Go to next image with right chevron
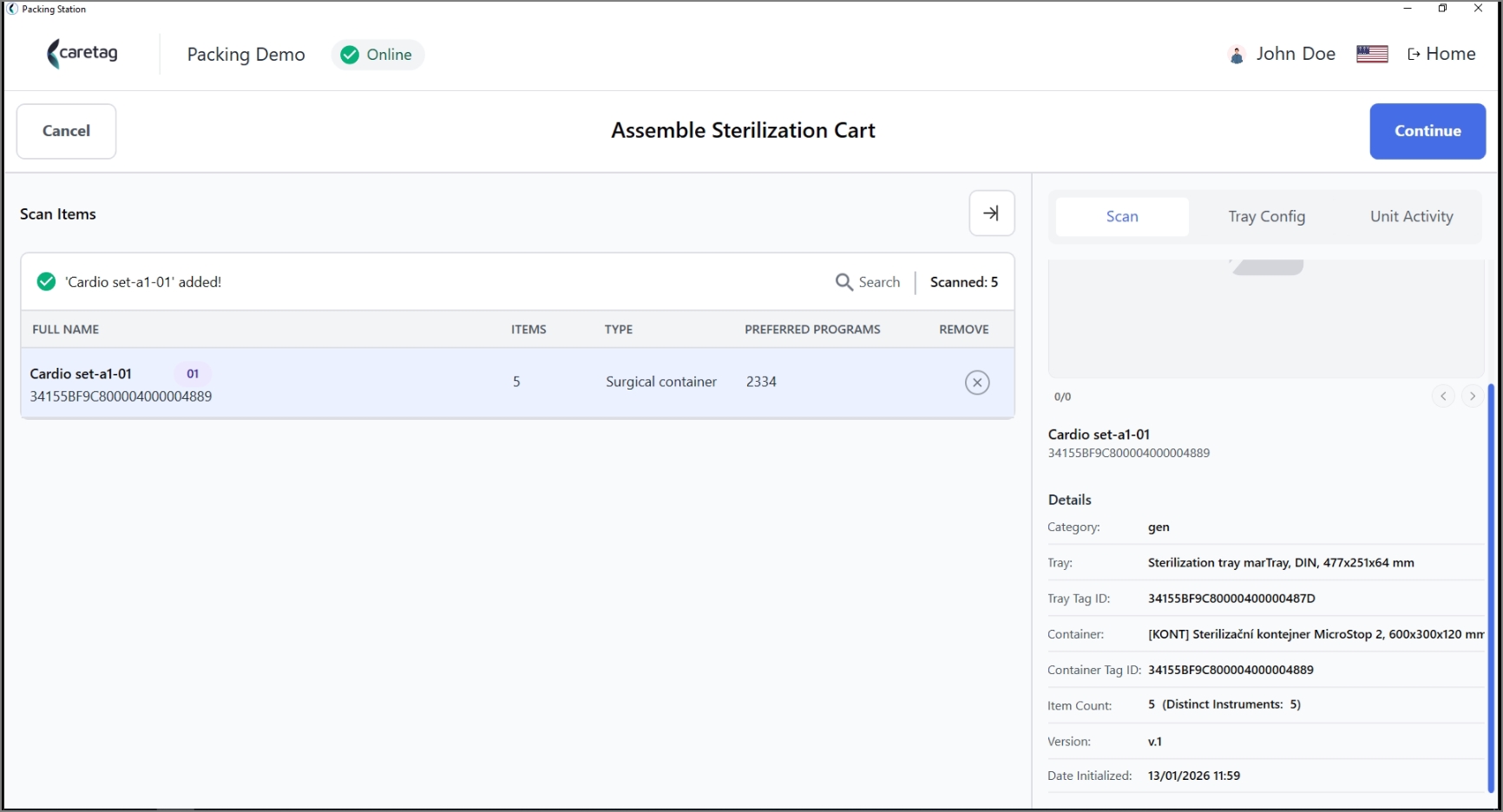Image resolution: width=1503 pixels, height=812 pixels. [x=1473, y=396]
